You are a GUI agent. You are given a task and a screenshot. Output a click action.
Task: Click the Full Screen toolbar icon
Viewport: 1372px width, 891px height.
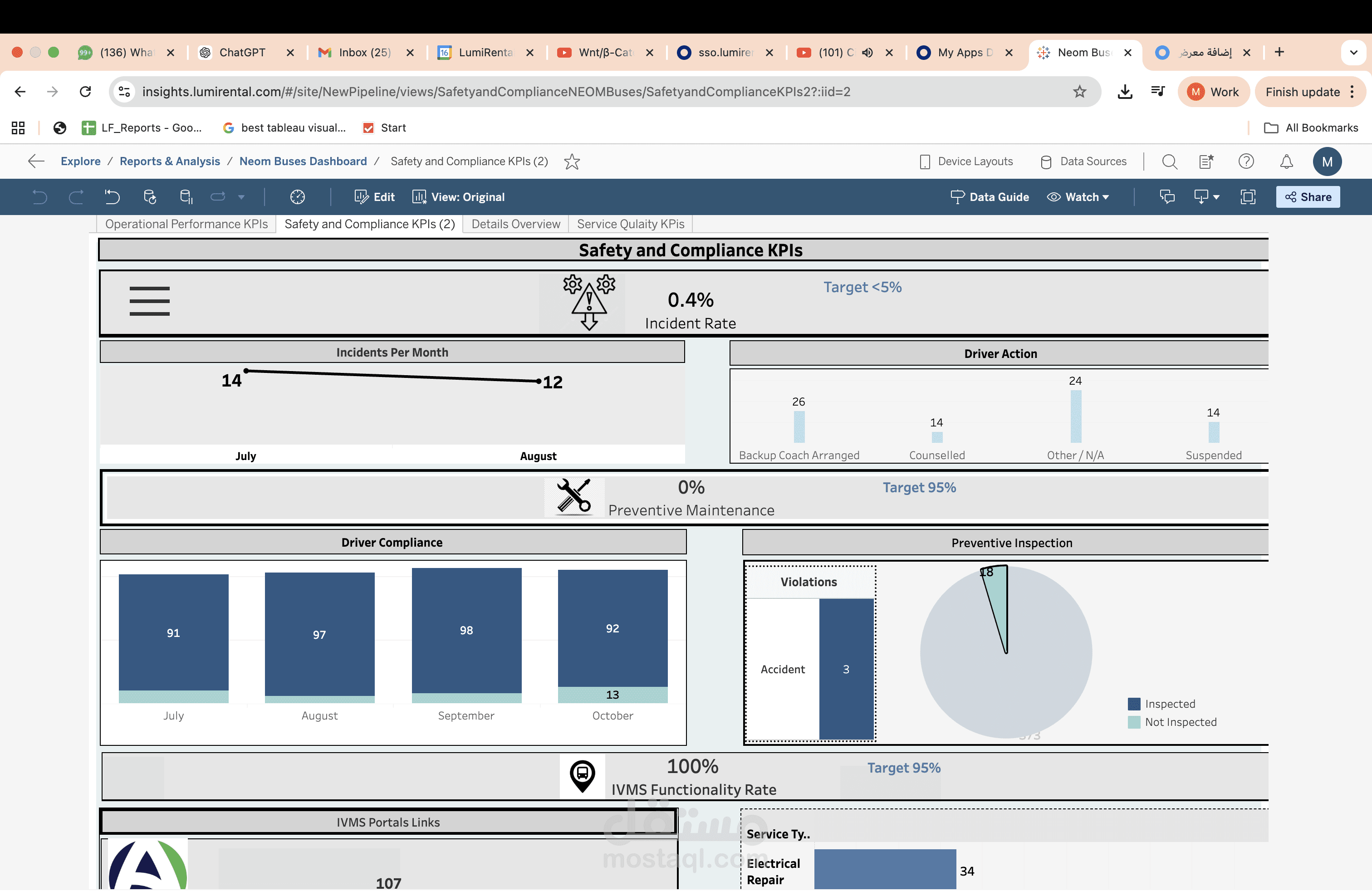point(1248,197)
